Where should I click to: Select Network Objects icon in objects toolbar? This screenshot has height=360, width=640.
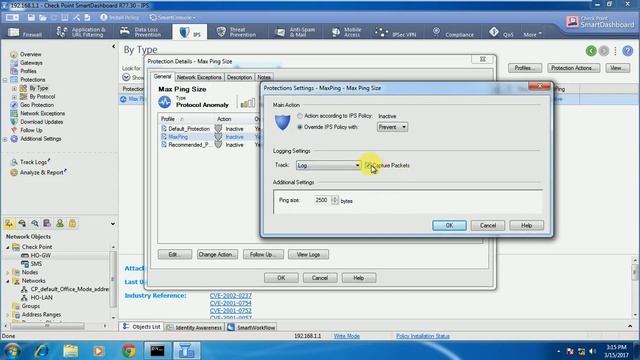(9, 224)
